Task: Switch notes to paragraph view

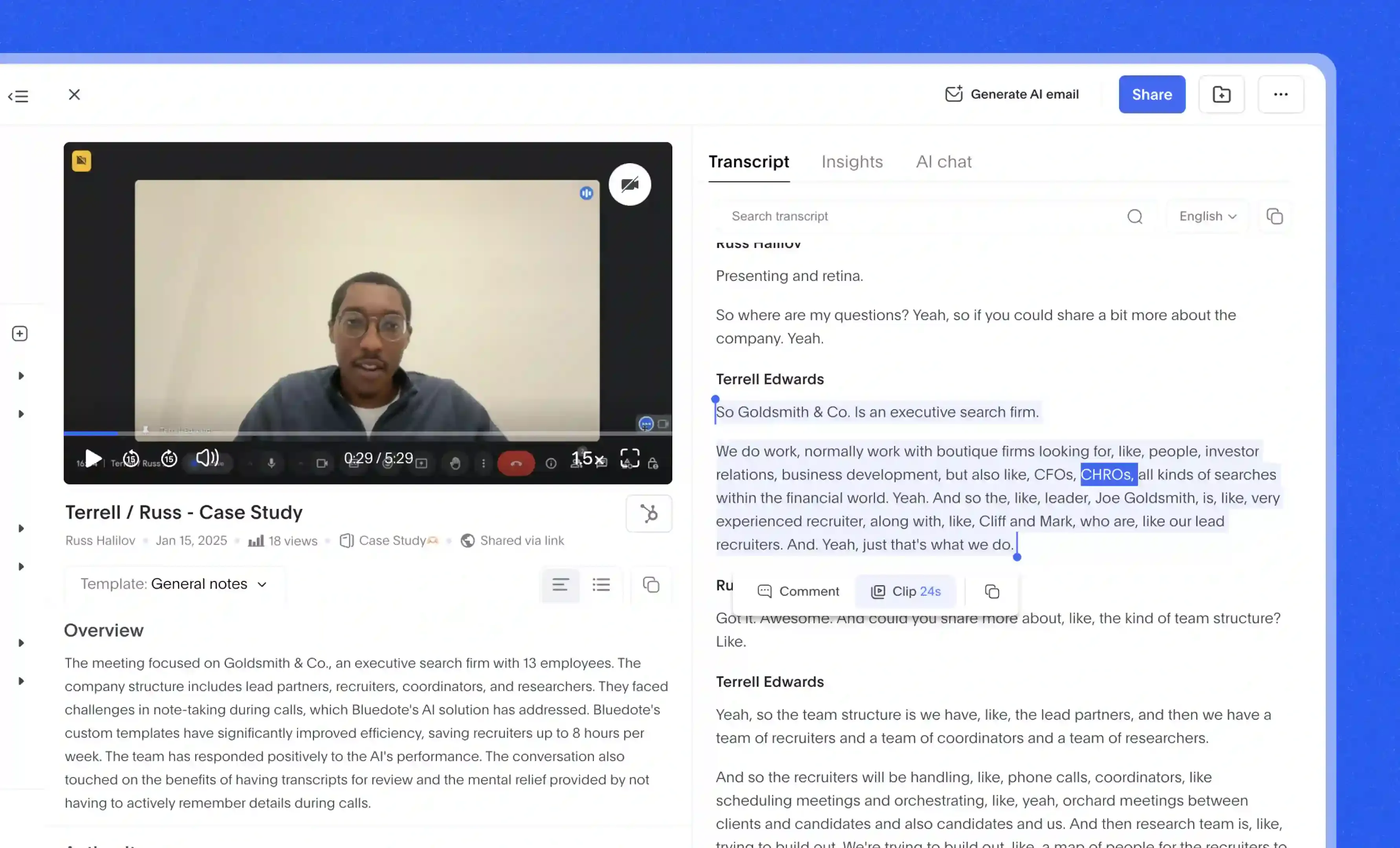Action: tap(560, 585)
